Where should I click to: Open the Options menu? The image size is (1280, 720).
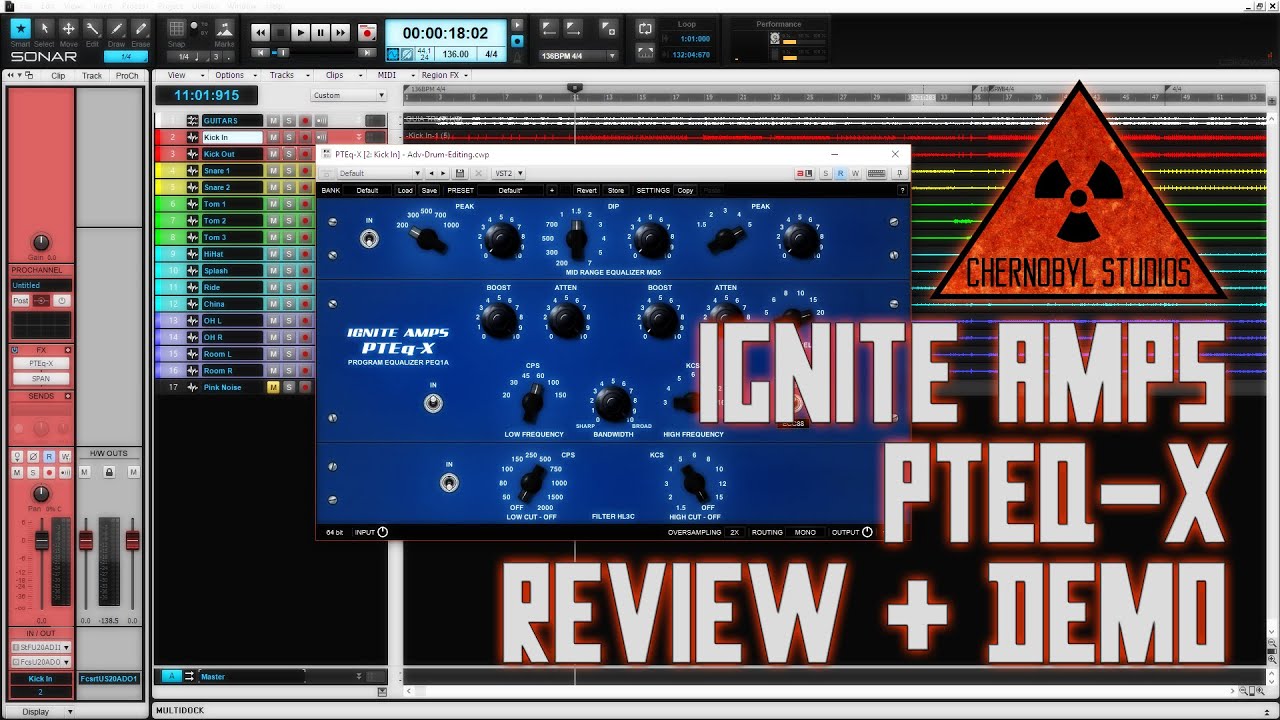click(234, 75)
